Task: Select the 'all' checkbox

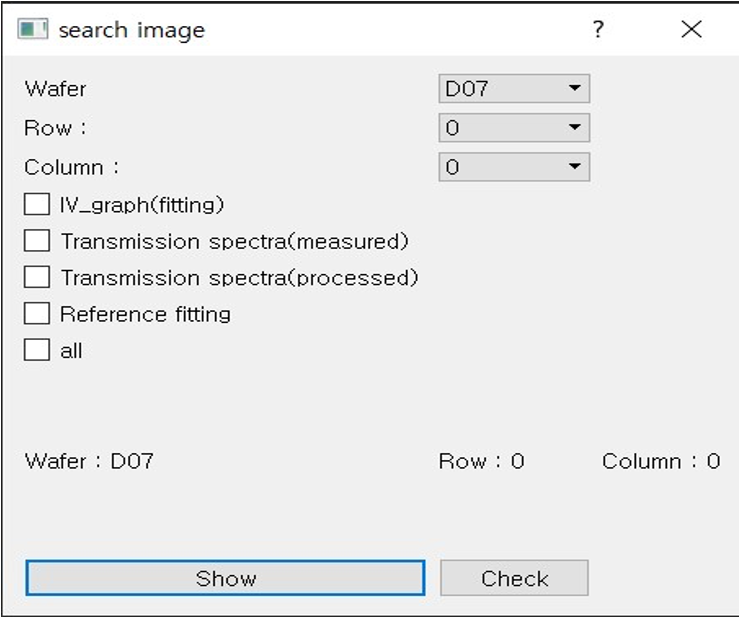Action: 37,350
